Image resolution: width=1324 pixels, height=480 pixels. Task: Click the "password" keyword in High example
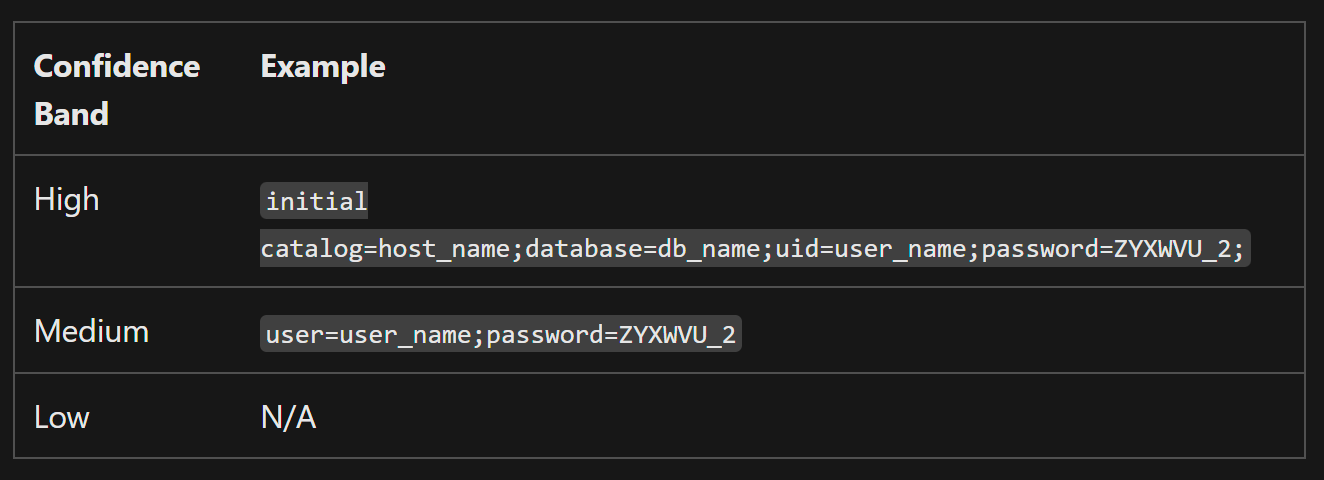[1039, 249]
